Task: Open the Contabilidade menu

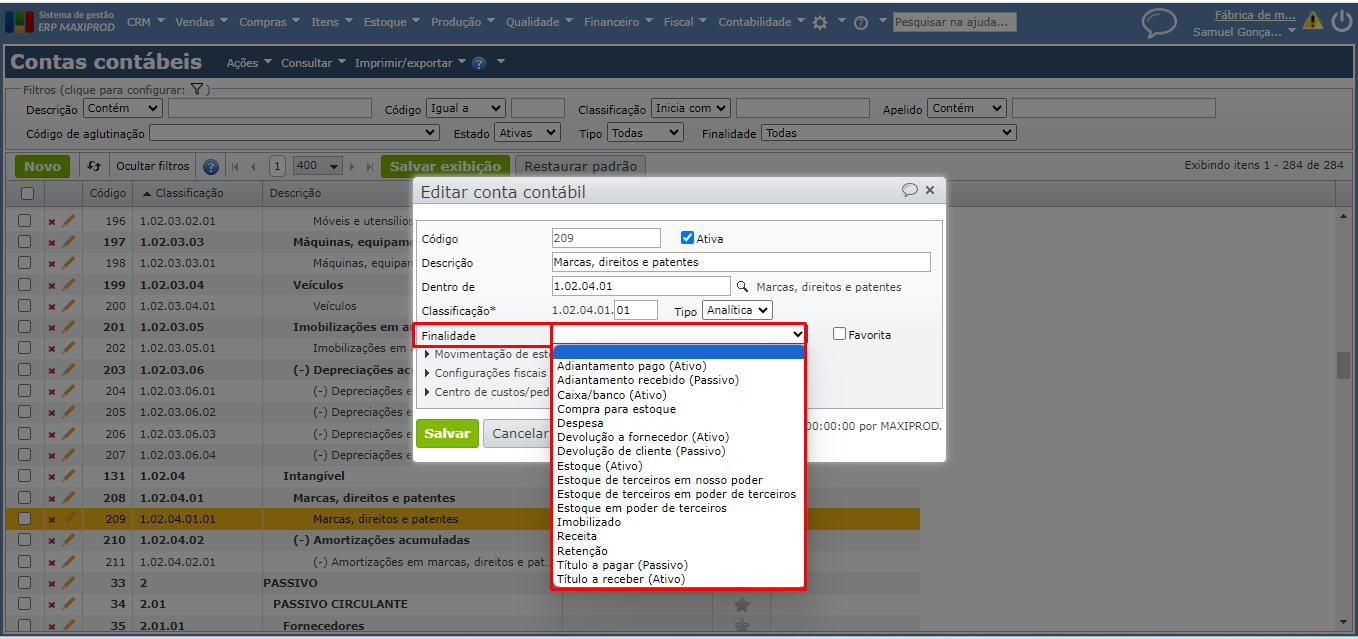Action: point(761,22)
